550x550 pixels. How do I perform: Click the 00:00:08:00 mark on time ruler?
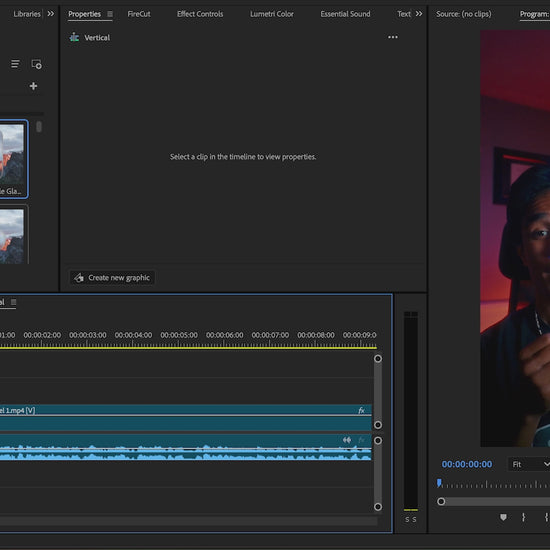316,335
